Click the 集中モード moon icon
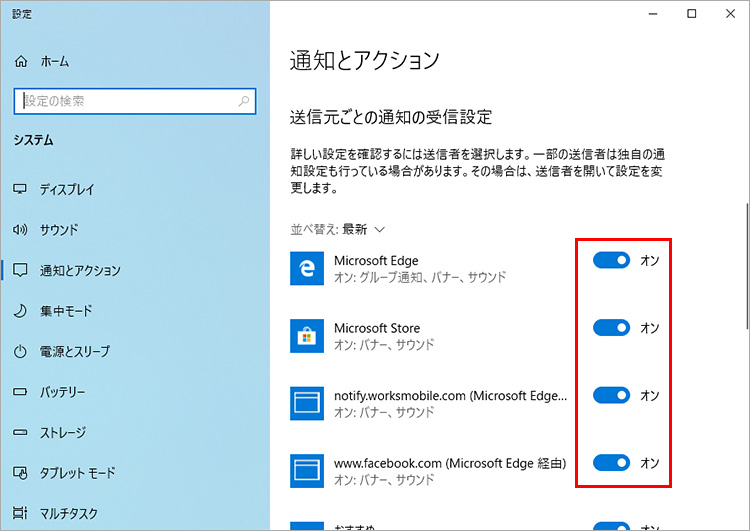Screen dimensions: 750x531 pyautogui.click(x=20, y=311)
